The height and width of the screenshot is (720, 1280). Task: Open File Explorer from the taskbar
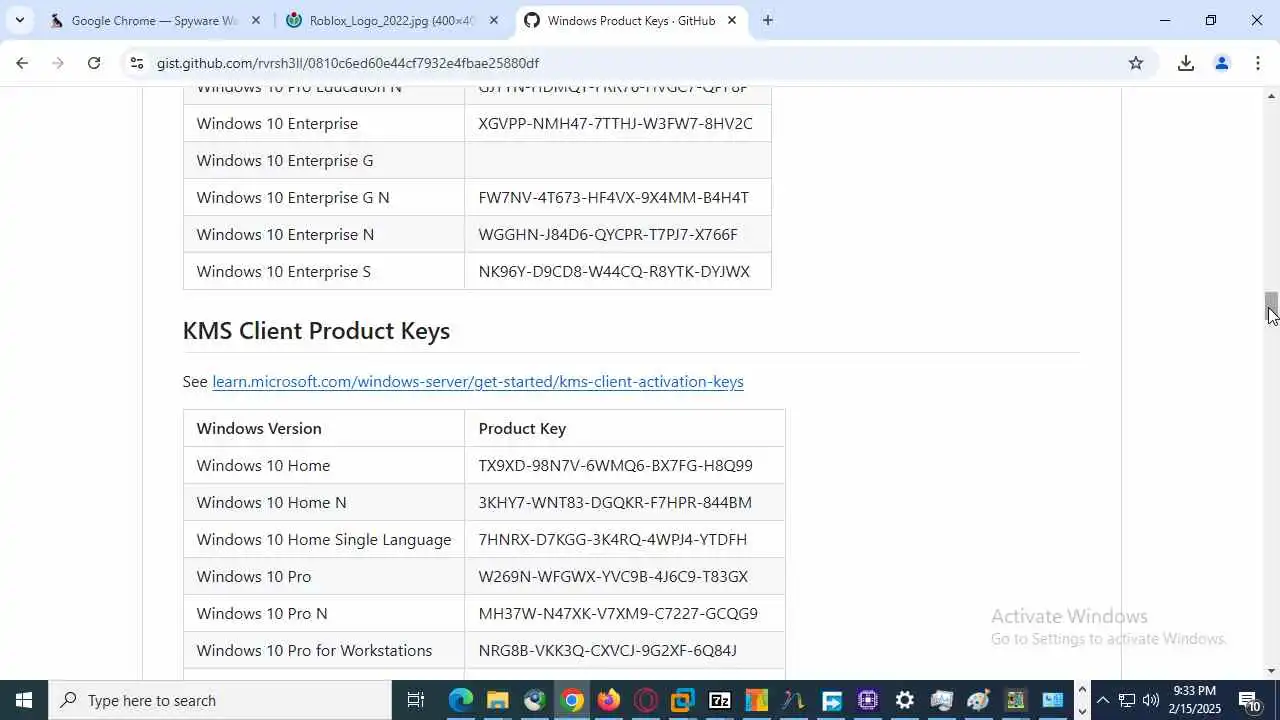tap(498, 700)
